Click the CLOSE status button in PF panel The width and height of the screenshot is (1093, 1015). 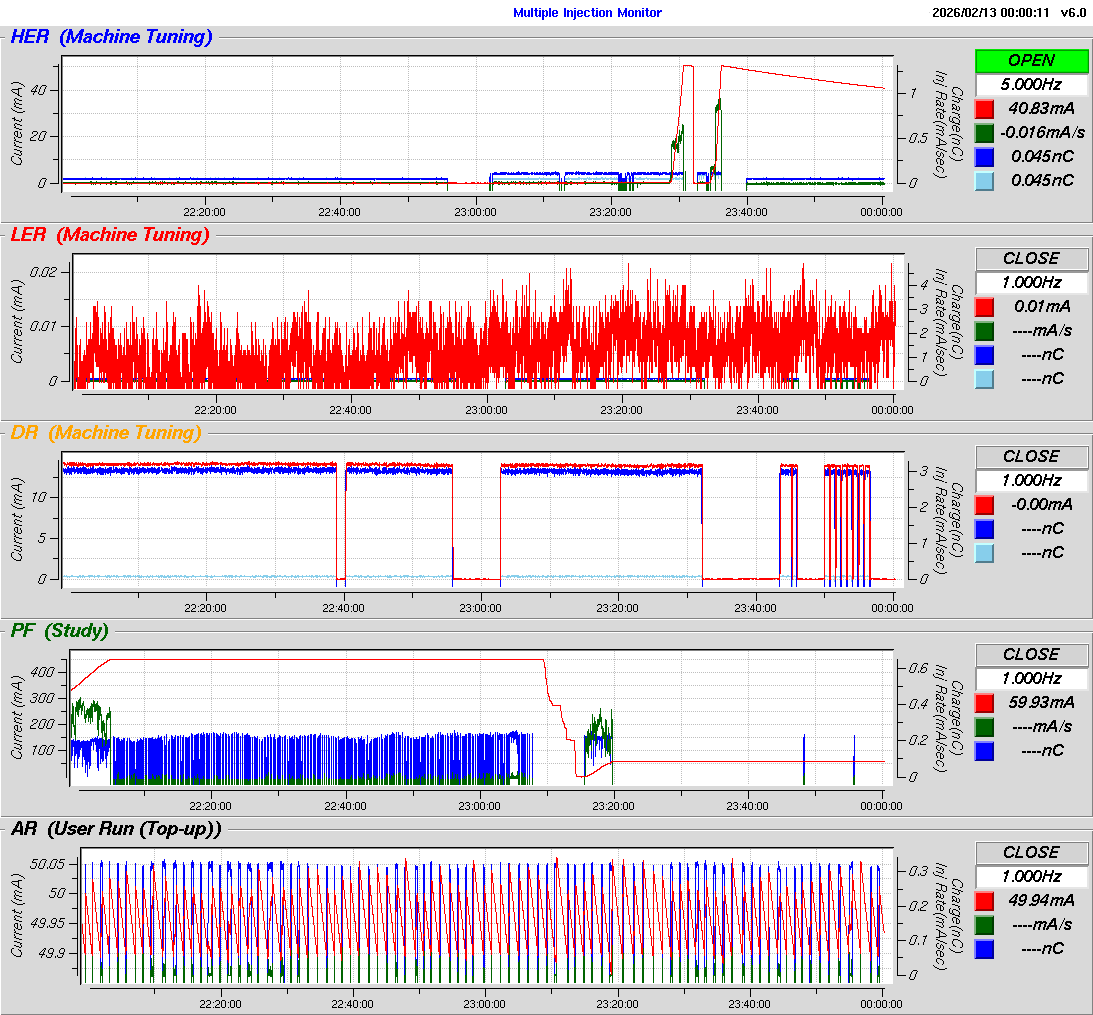coord(1031,654)
